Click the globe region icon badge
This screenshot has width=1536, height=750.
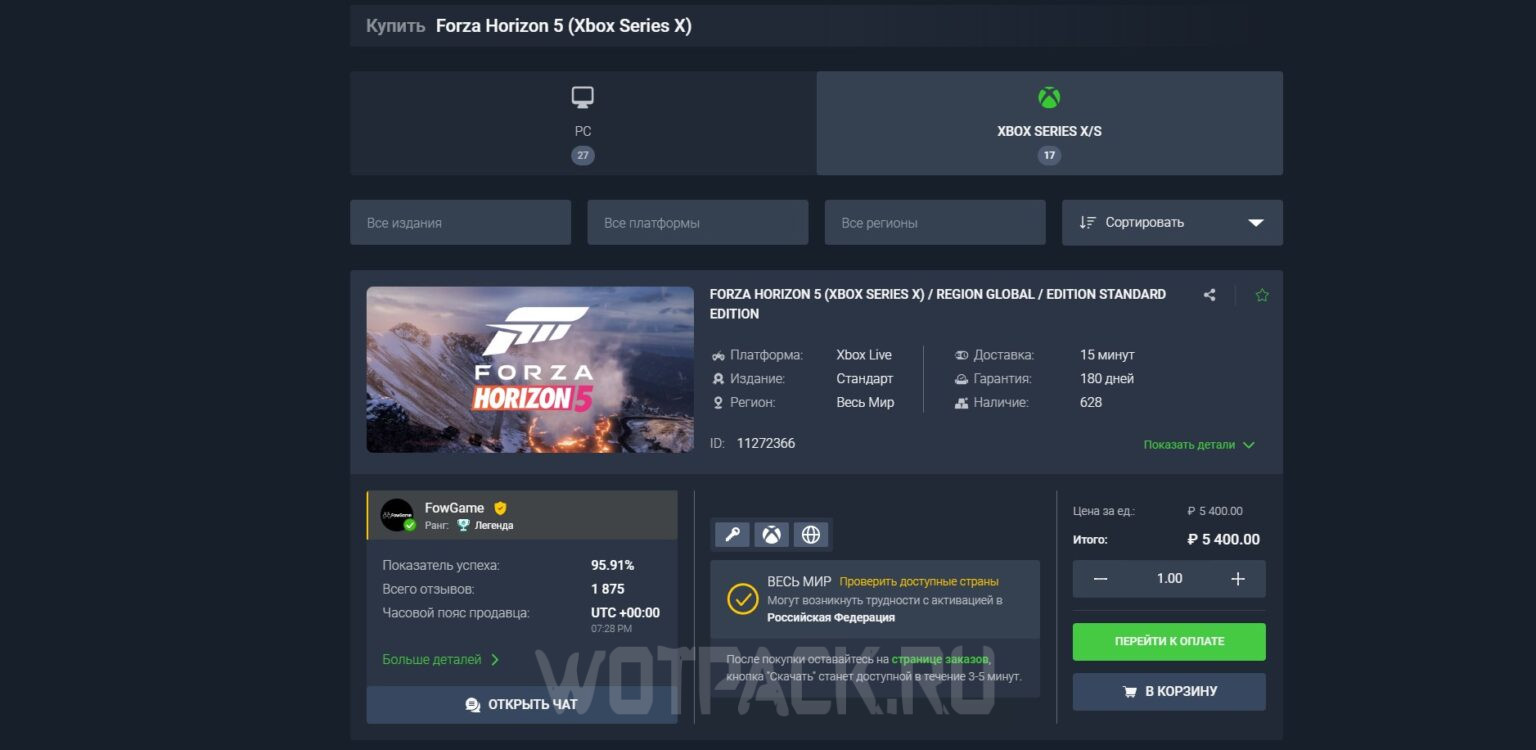coord(811,535)
